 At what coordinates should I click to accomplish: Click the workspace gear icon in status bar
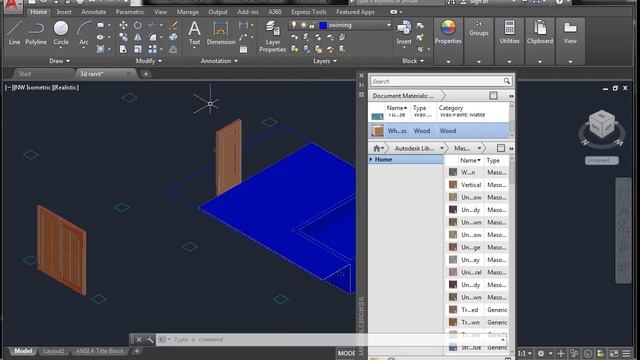point(541,353)
